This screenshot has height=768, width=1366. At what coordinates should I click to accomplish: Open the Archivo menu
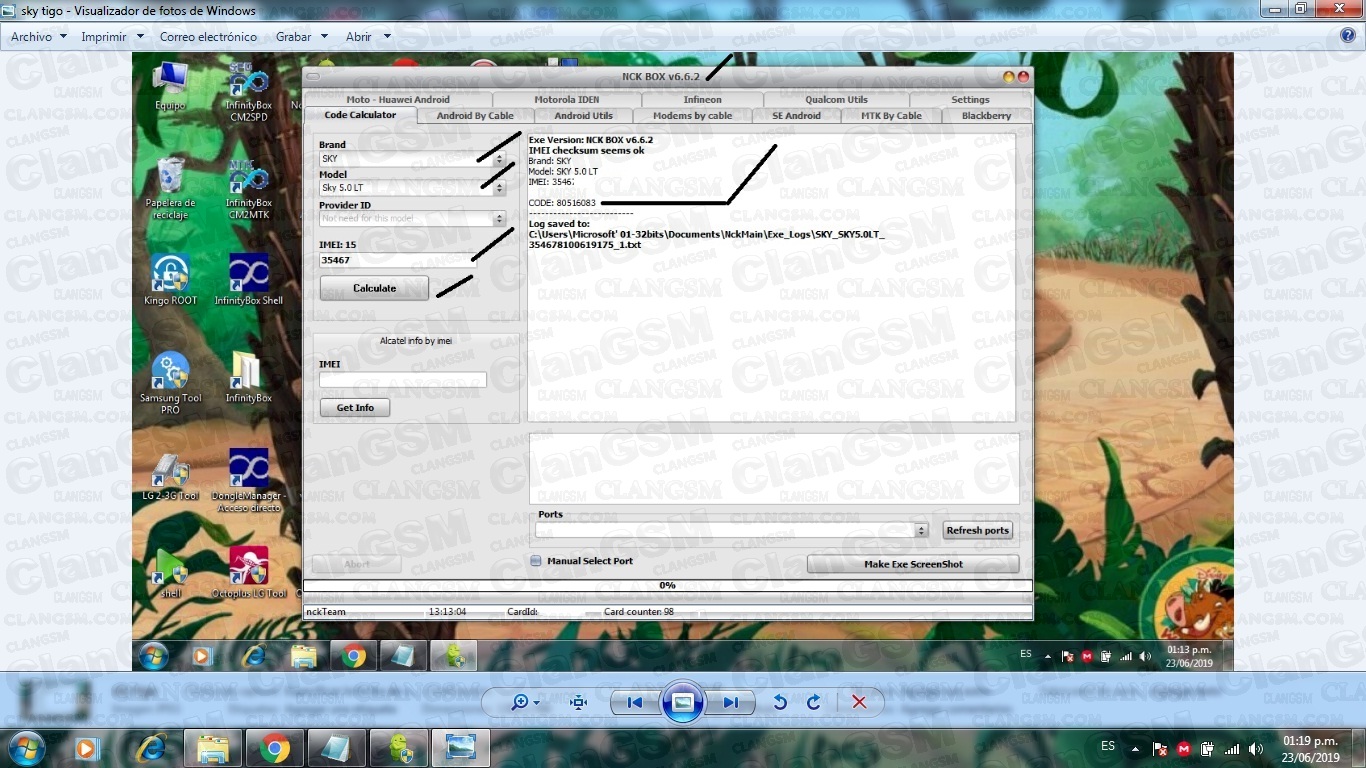[x=39, y=36]
